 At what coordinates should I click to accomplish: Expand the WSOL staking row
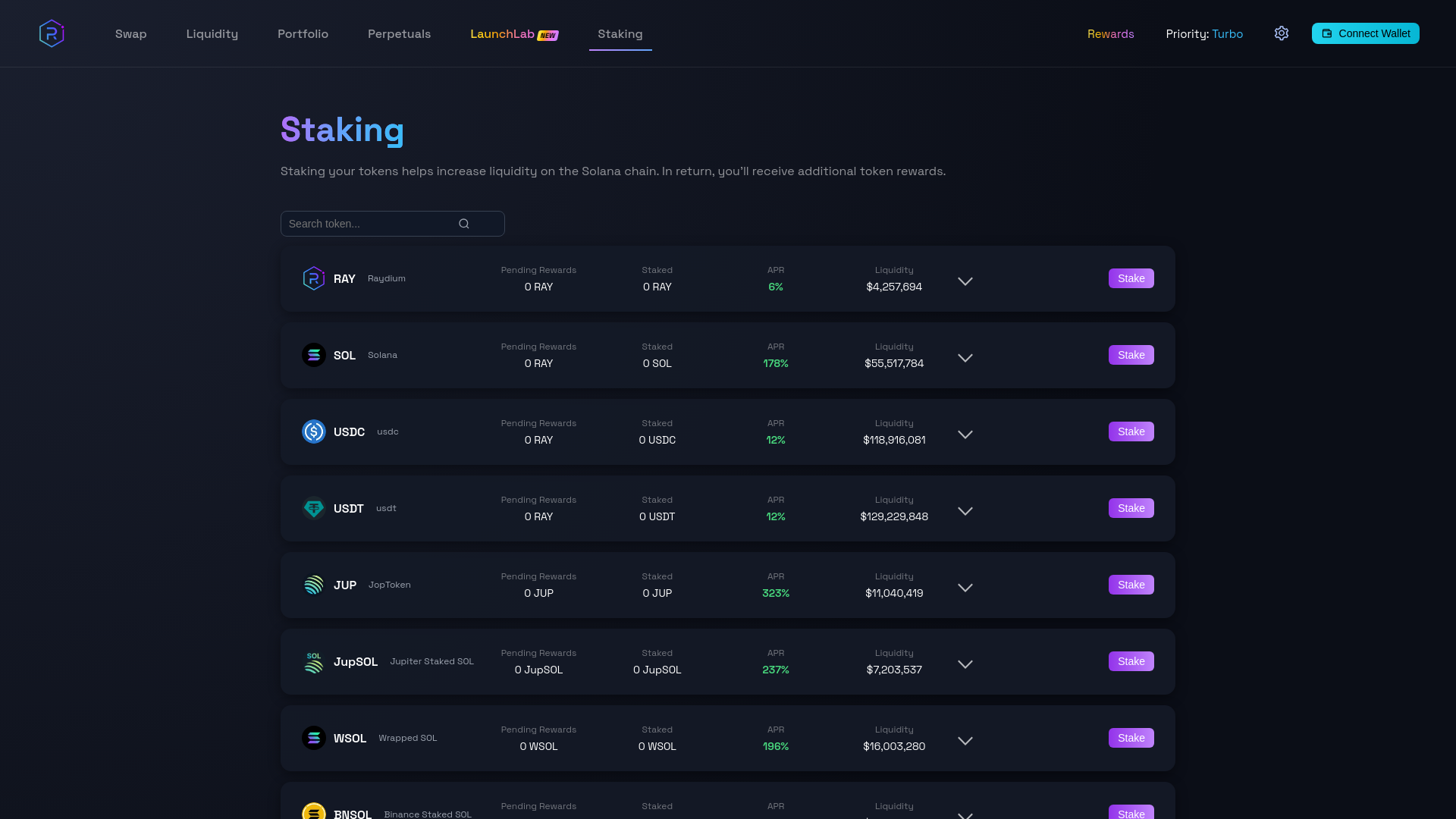pyautogui.click(x=965, y=741)
